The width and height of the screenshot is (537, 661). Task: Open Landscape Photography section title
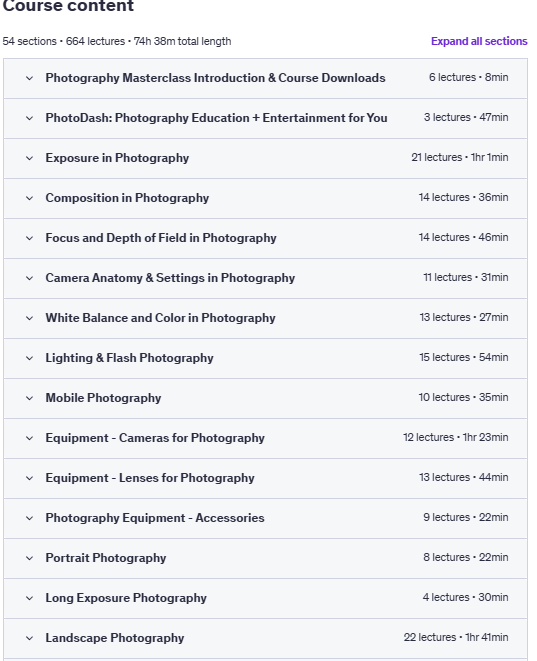pos(115,638)
